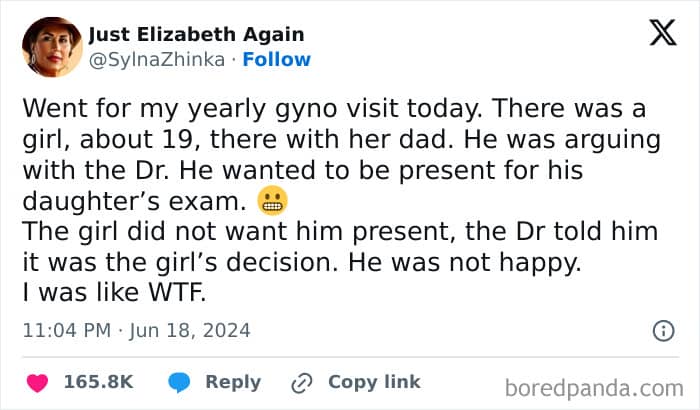Click the Jun 18, 2024 date
Screen dimensions: 700x410
(189, 330)
